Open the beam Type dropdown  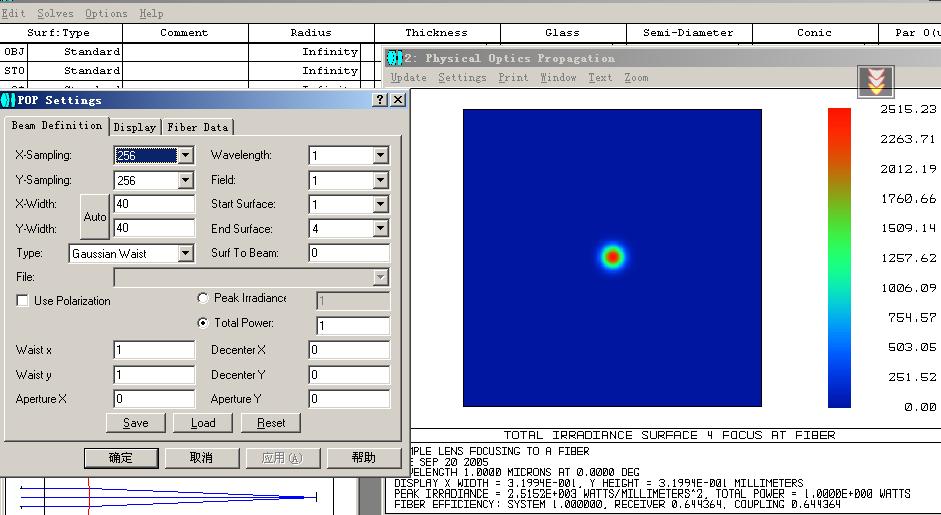185,253
